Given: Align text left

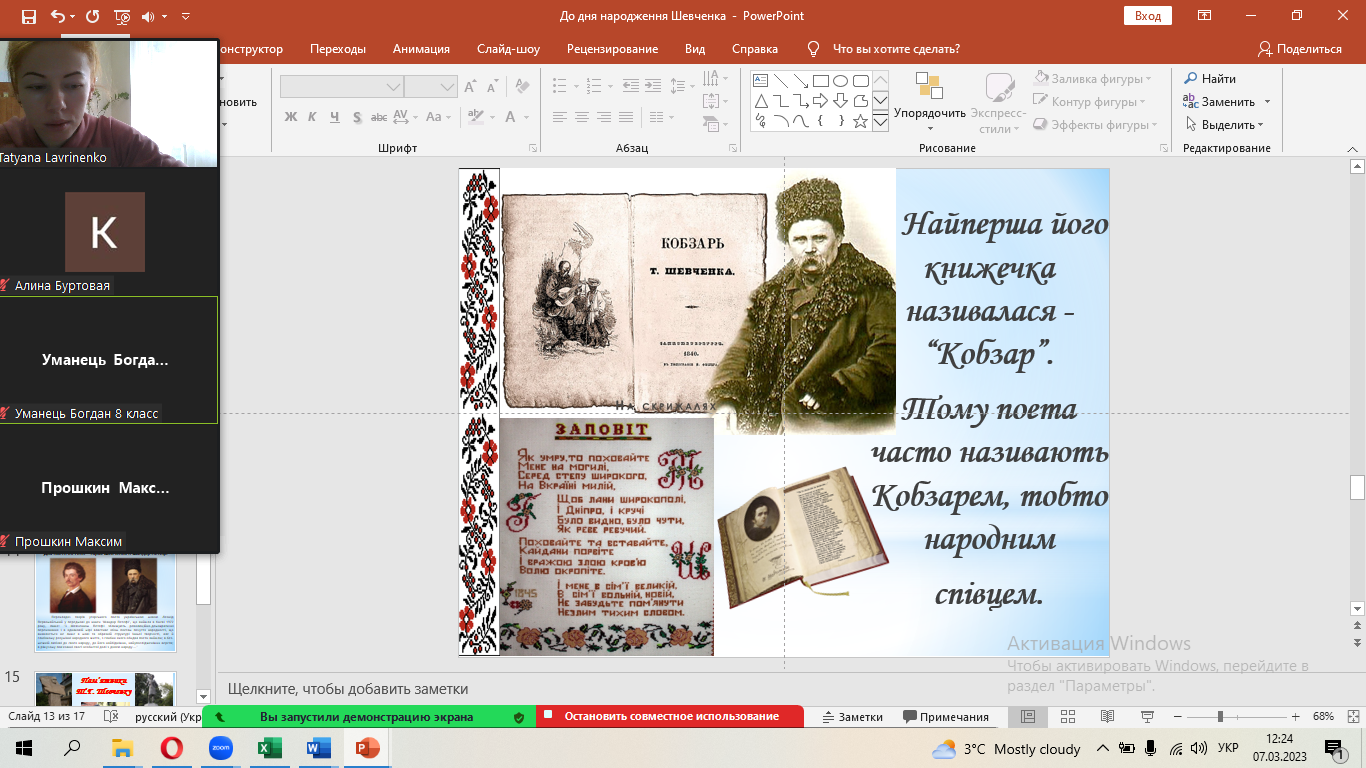Looking at the screenshot, I should coord(560,117).
